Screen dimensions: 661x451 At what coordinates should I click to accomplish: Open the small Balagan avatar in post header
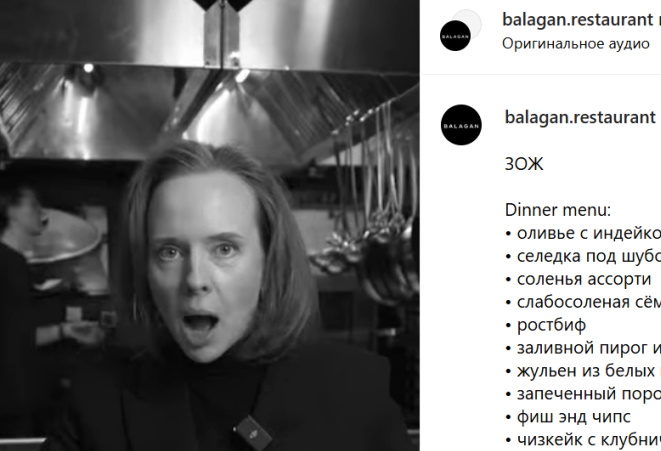pyautogui.click(x=455, y=36)
